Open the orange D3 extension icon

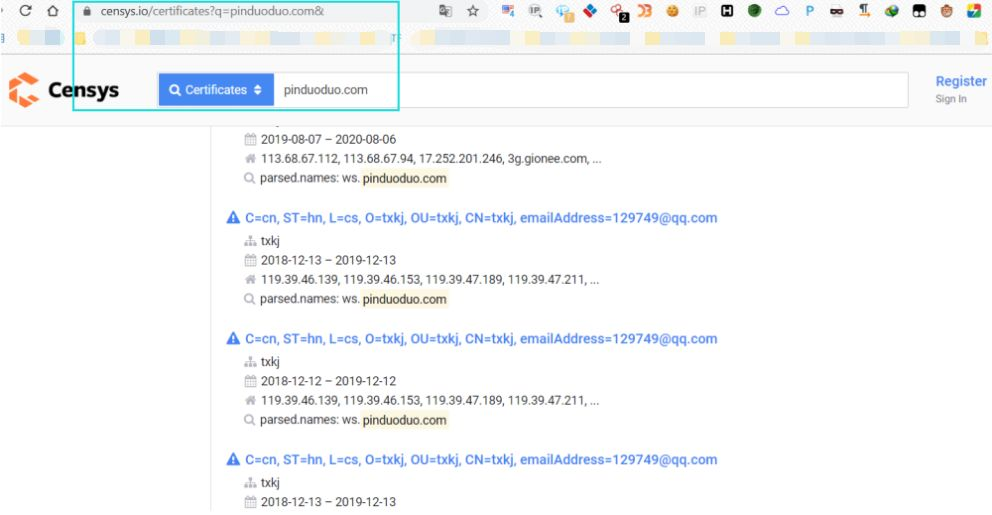click(x=645, y=11)
